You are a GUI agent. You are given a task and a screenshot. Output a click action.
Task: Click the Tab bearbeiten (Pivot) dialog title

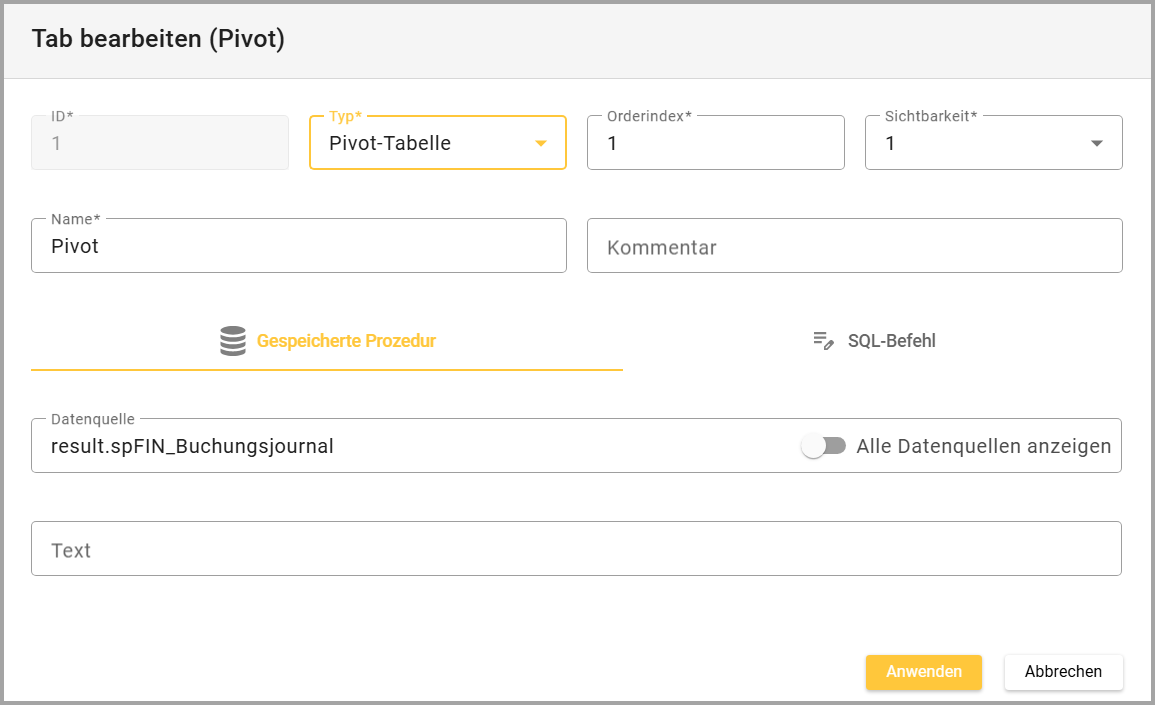click(x=158, y=39)
